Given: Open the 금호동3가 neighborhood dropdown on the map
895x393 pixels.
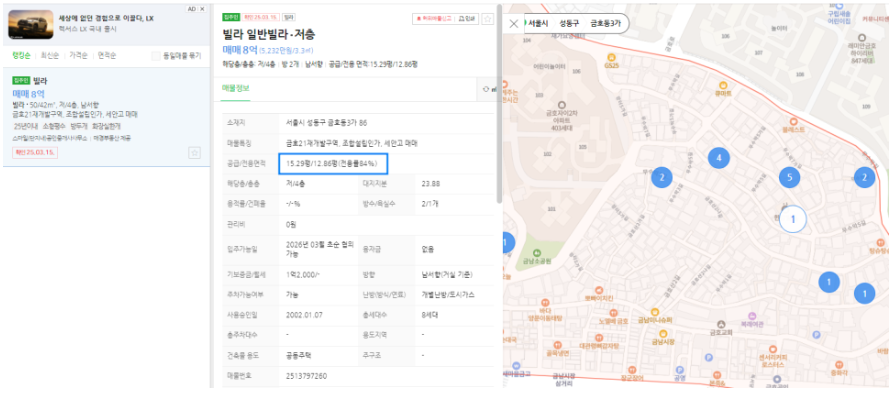Looking at the screenshot, I should [606, 24].
